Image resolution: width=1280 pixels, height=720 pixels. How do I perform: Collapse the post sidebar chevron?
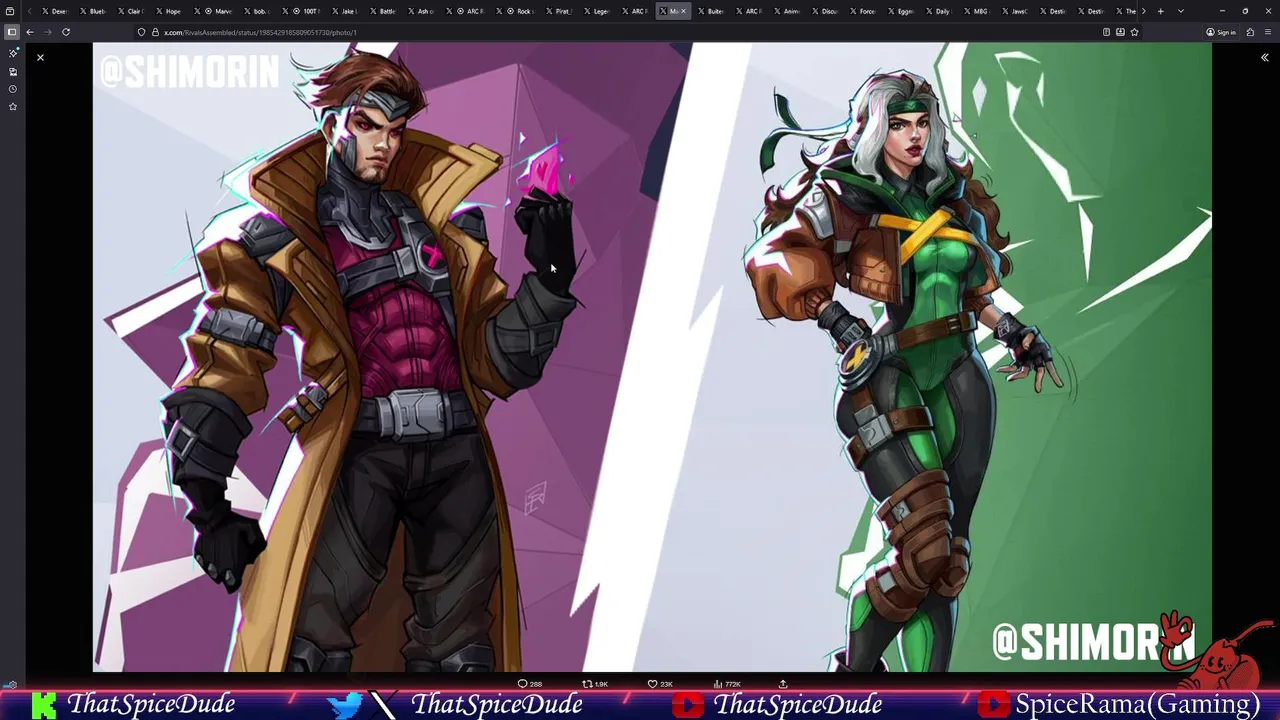(x=1264, y=58)
